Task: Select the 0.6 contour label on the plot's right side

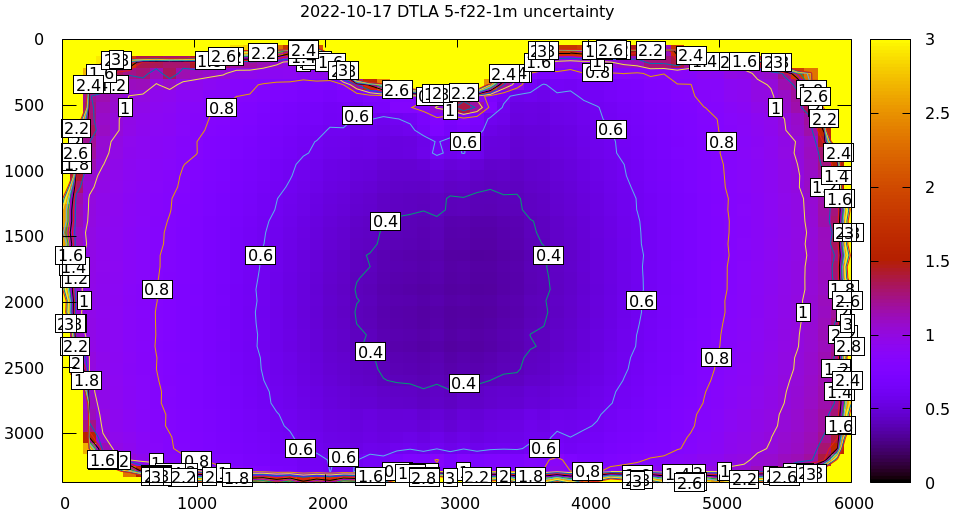Action: [x=641, y=300]
